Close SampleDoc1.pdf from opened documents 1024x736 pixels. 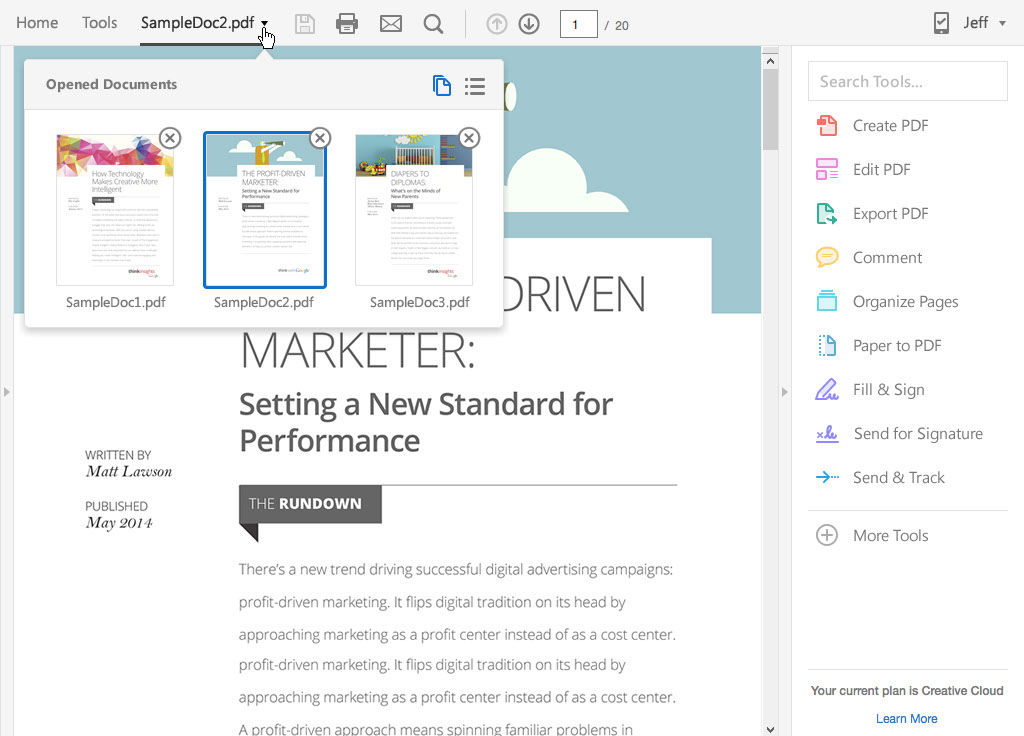[x=170, y=138]
